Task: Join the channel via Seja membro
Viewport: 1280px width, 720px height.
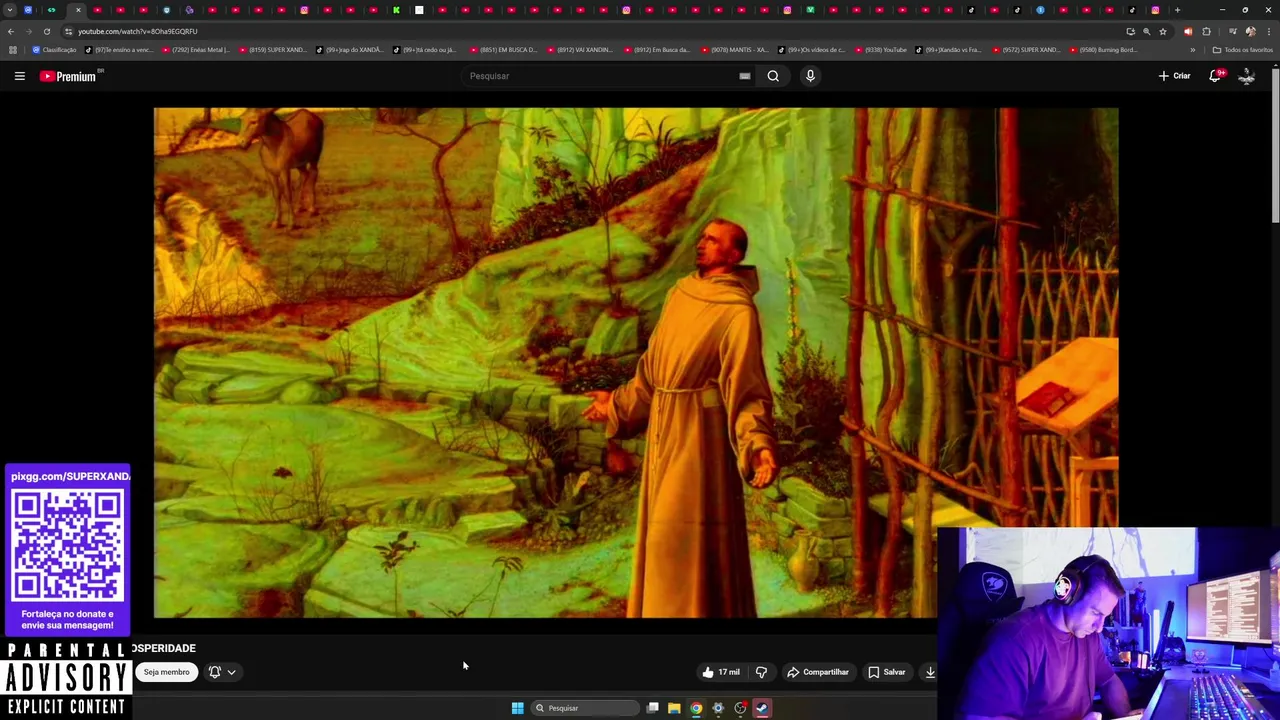Action: pos(166,672)
